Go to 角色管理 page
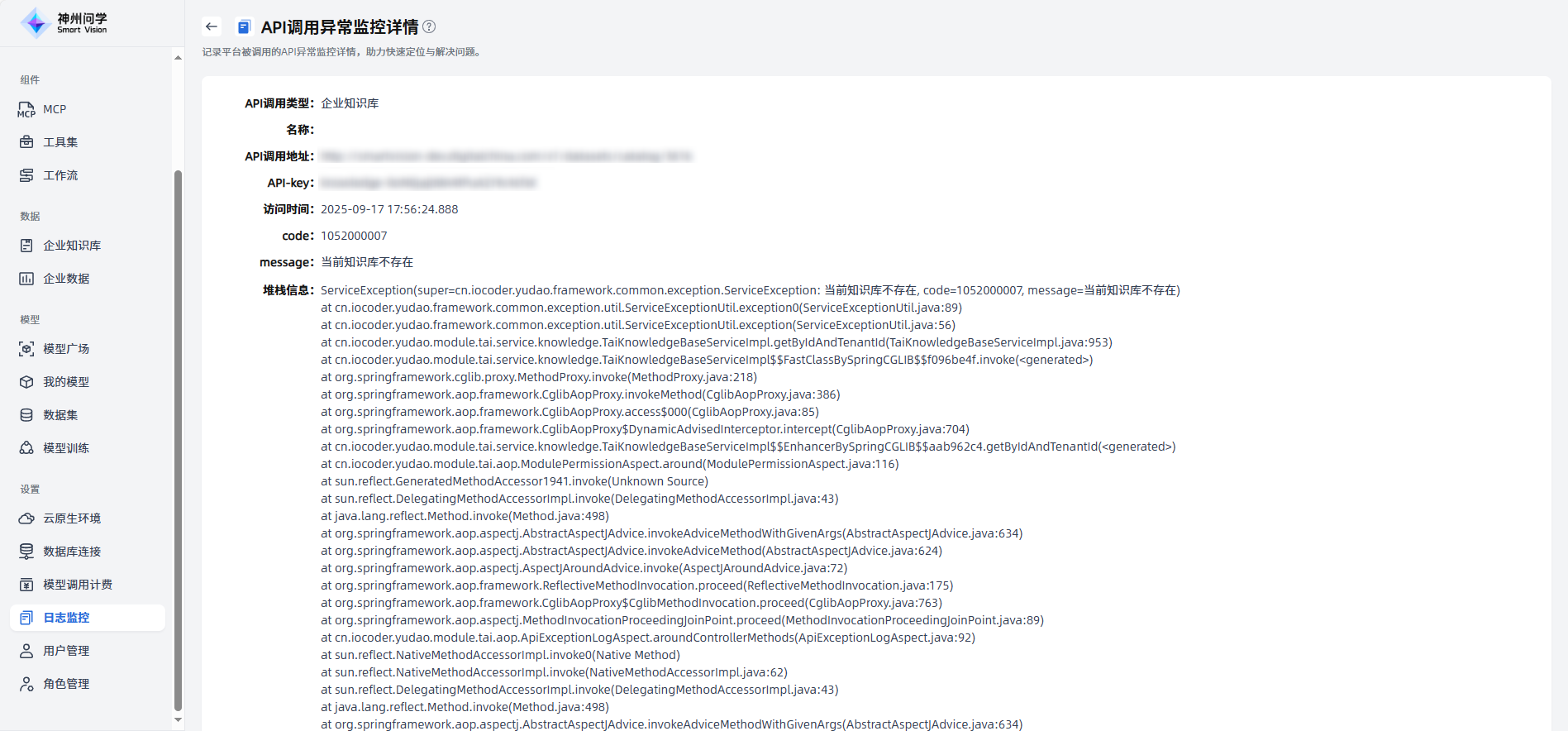 pyautogui.click(x=66, y=684)
